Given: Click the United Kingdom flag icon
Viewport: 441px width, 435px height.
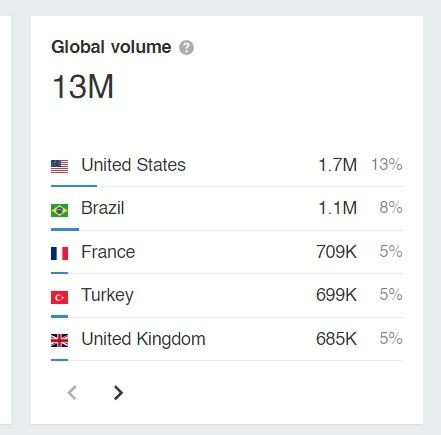Looking at the screenshot, I should (x=59, y=340).
